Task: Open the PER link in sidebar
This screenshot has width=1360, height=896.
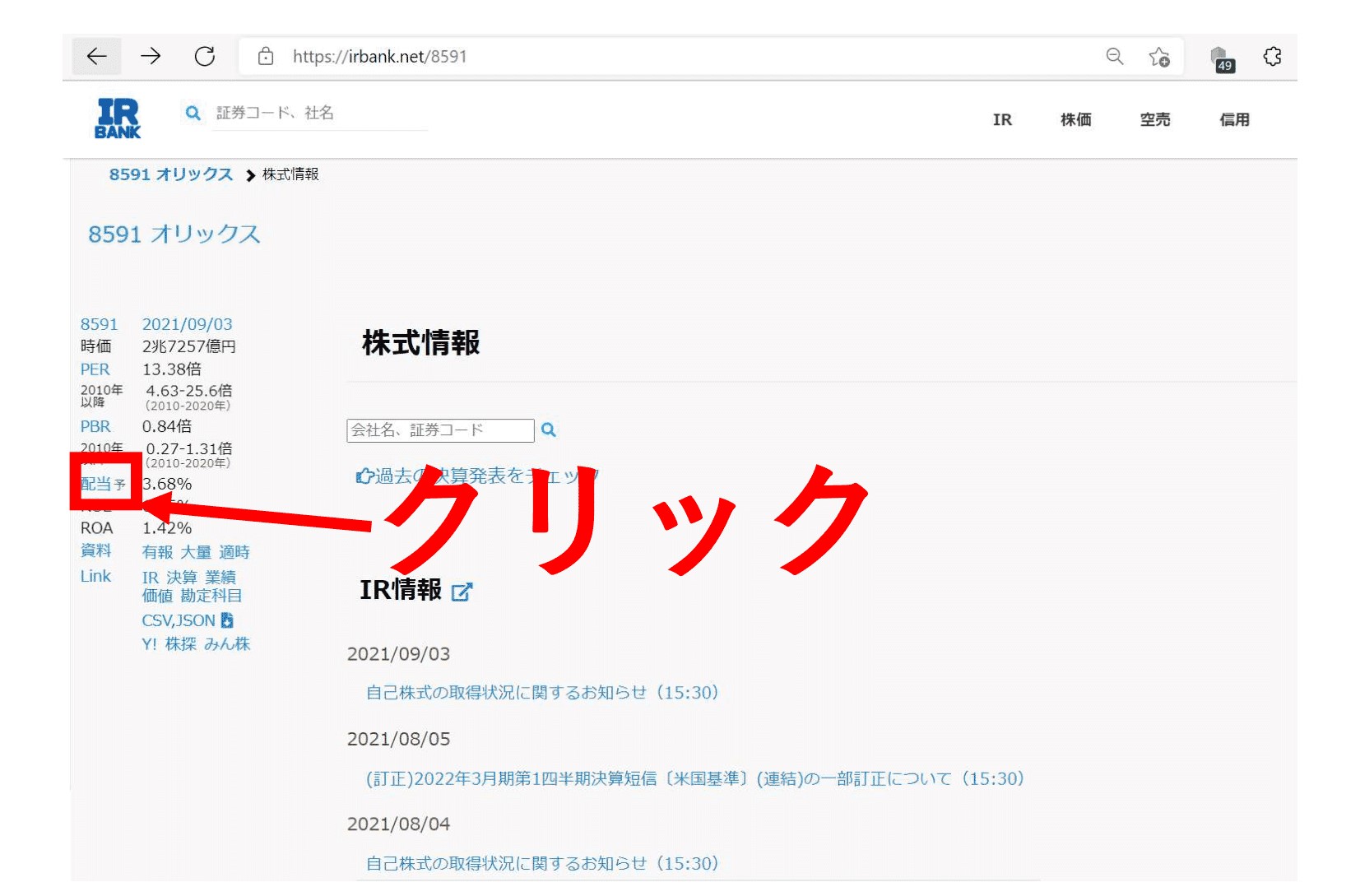Action: (95, 369)
